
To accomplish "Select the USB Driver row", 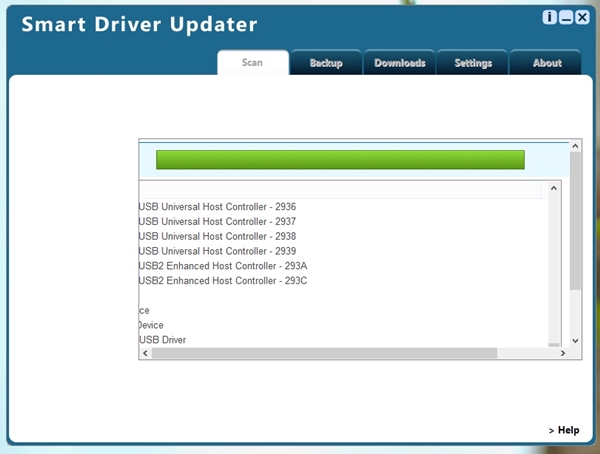I will point(163,340).
